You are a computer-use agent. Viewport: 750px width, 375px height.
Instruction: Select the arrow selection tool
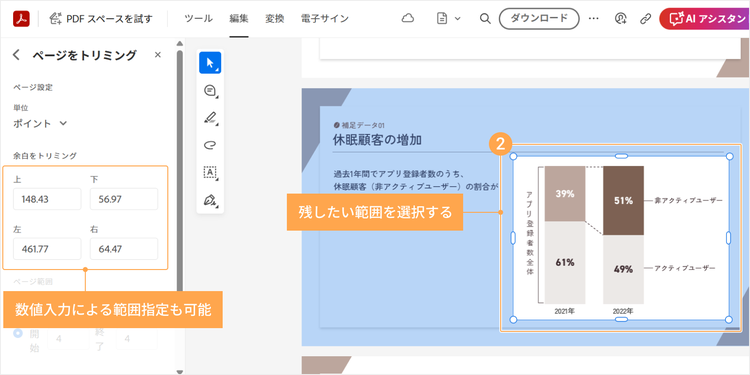tap(210, 63)
